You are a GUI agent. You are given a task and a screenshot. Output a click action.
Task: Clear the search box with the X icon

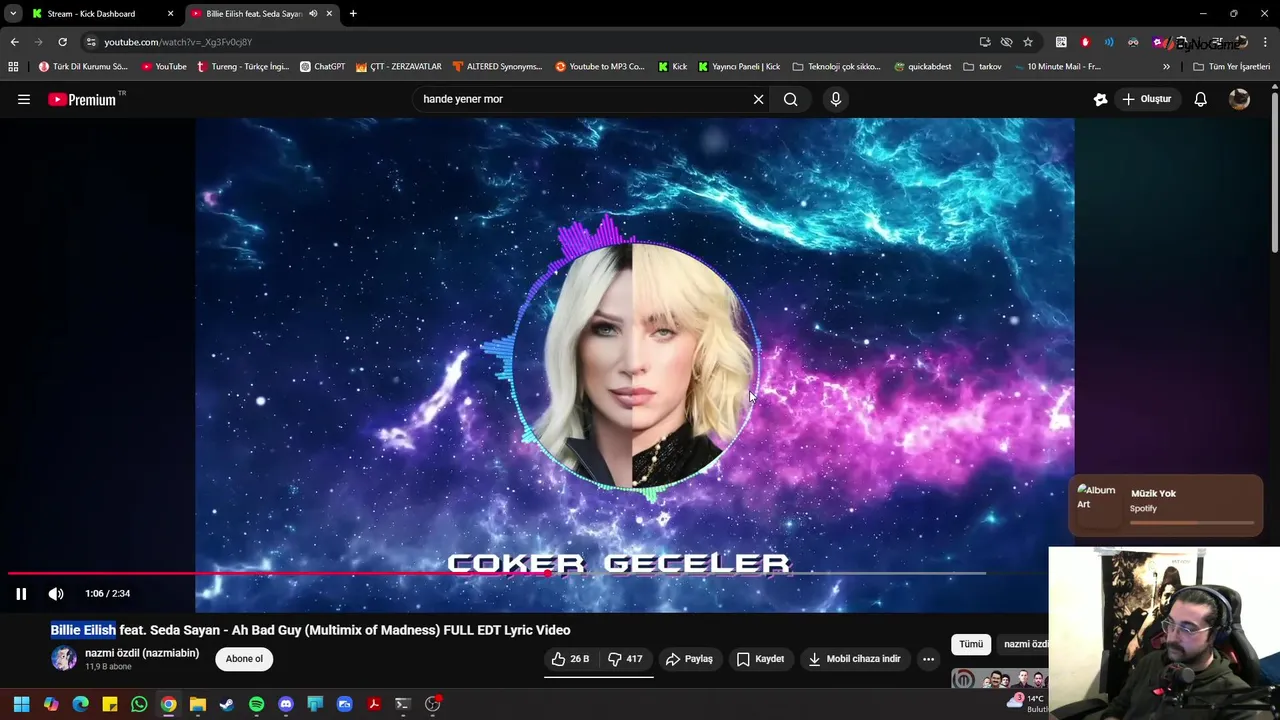(x=758, y=99)
